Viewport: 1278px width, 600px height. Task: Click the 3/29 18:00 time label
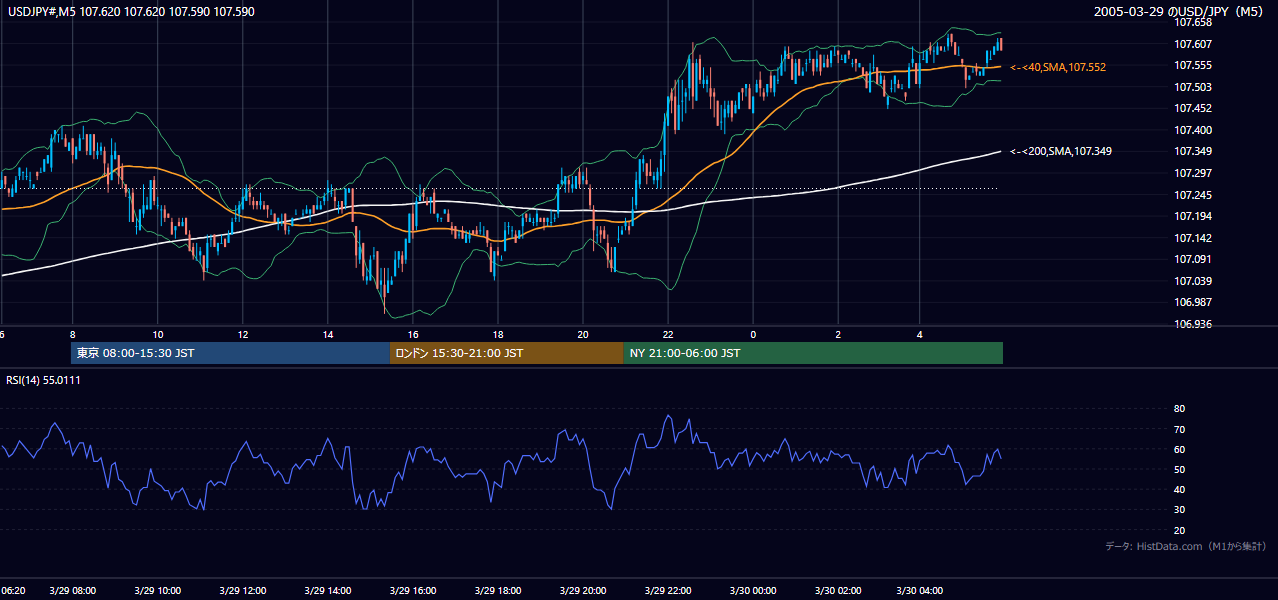coord(497,590)
